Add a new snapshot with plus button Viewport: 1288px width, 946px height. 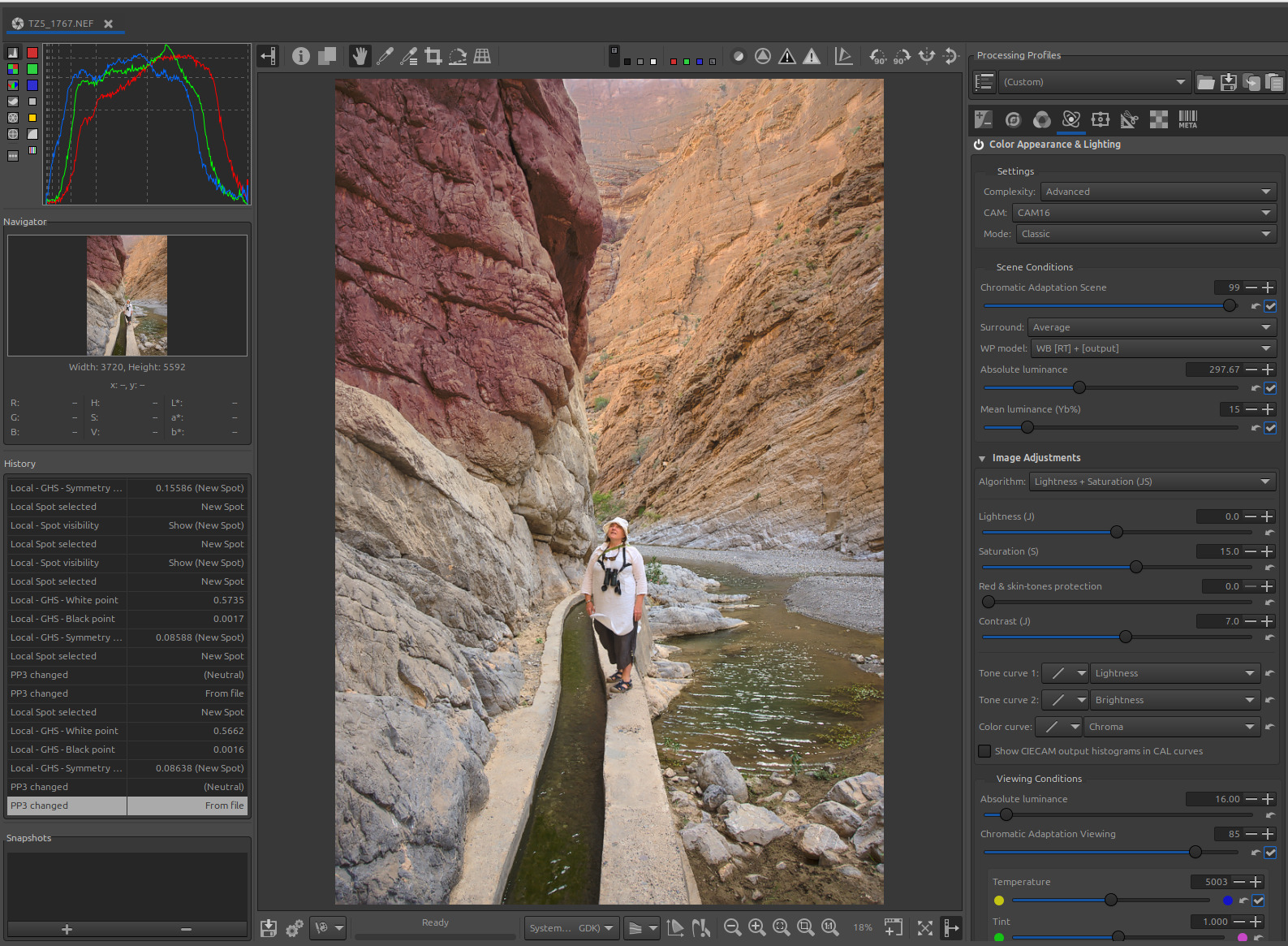(x=67, y=929)
